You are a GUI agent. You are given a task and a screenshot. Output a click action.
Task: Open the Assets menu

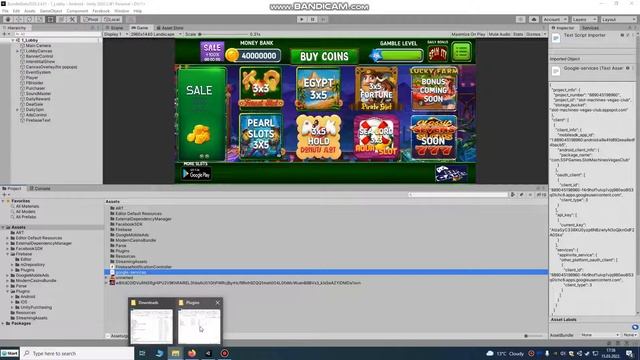[x=30, y=11]
